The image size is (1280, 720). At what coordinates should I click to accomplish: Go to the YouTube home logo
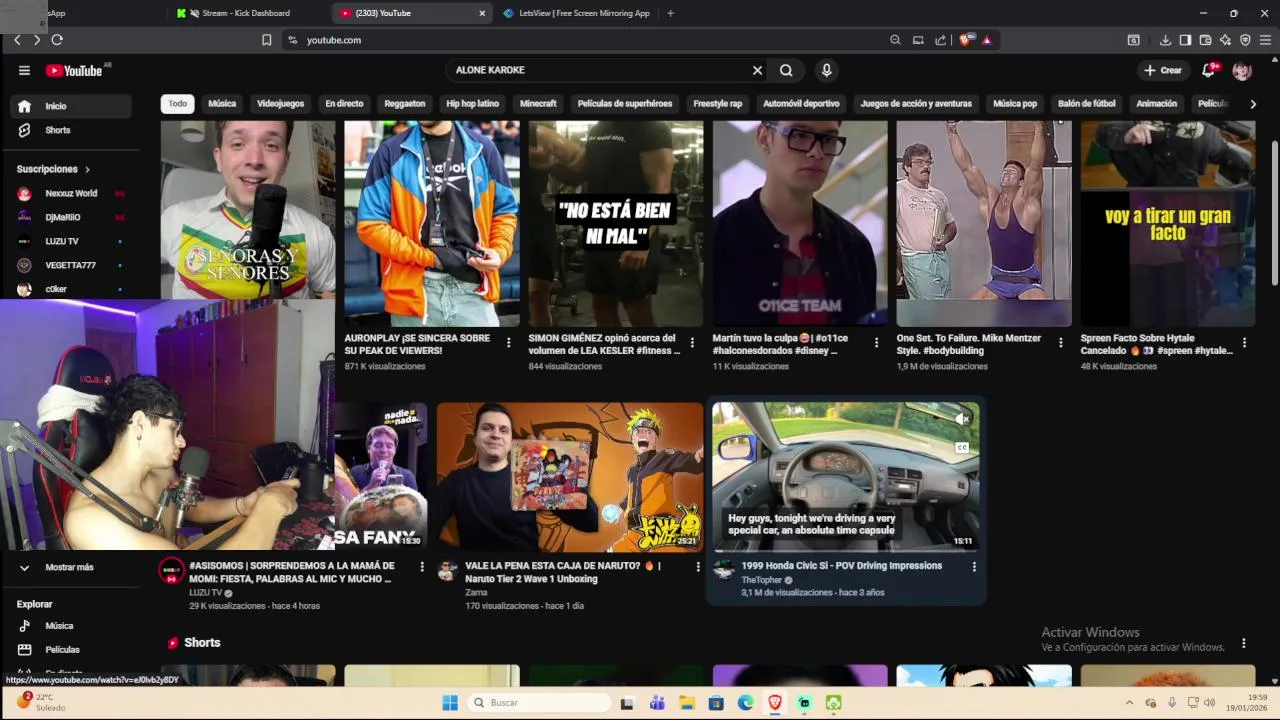point(74,70)
